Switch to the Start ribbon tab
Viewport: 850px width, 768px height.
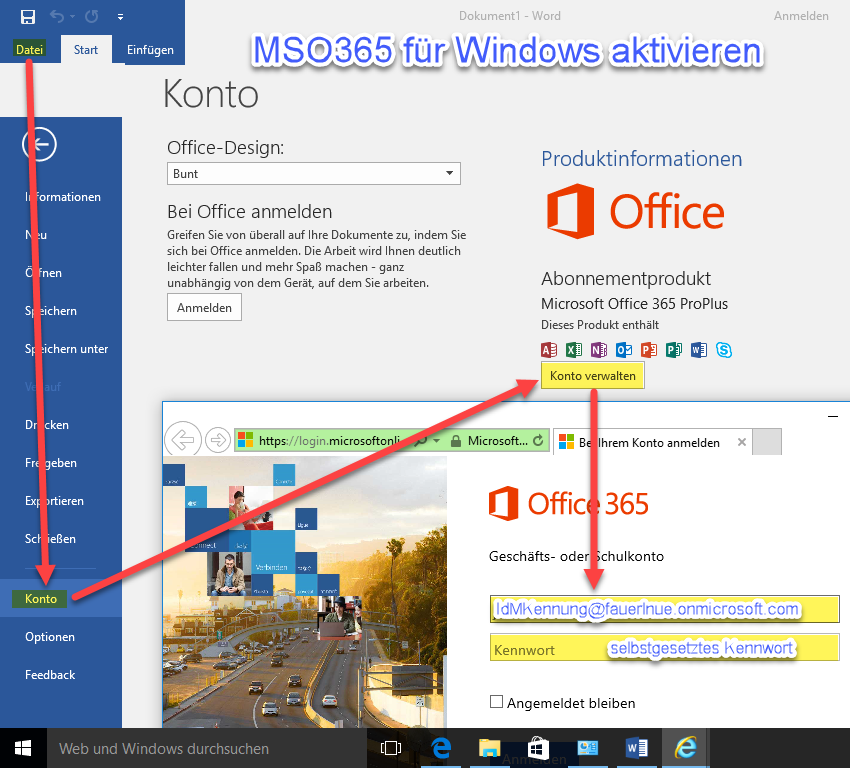click(86, 49)
